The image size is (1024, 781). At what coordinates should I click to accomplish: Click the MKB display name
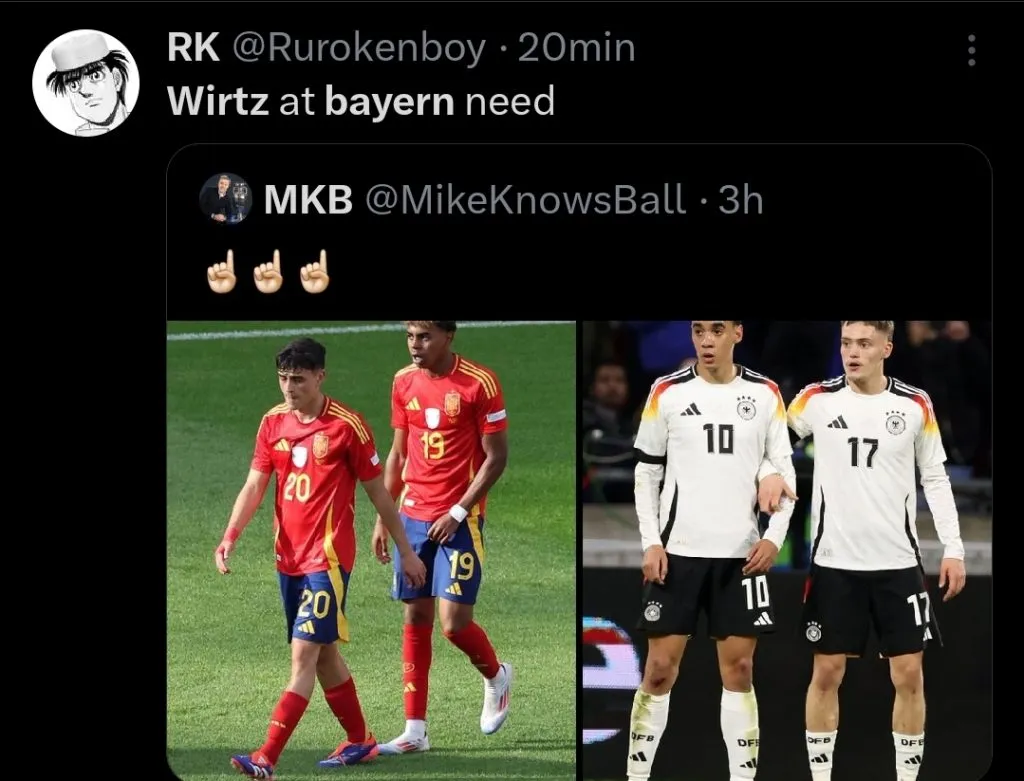pyautogui.click(x=308, y=199)
